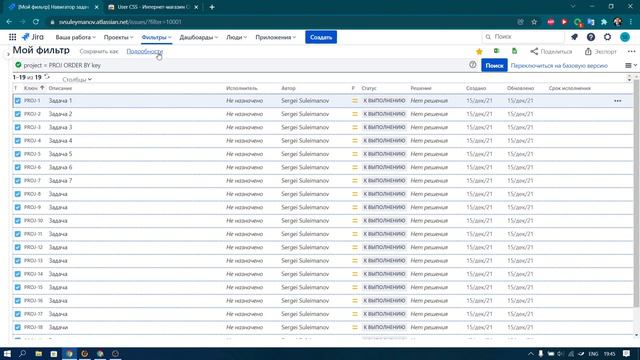Click the browser address bar URL
Screen dimensions: 640x360
point(120,22)
